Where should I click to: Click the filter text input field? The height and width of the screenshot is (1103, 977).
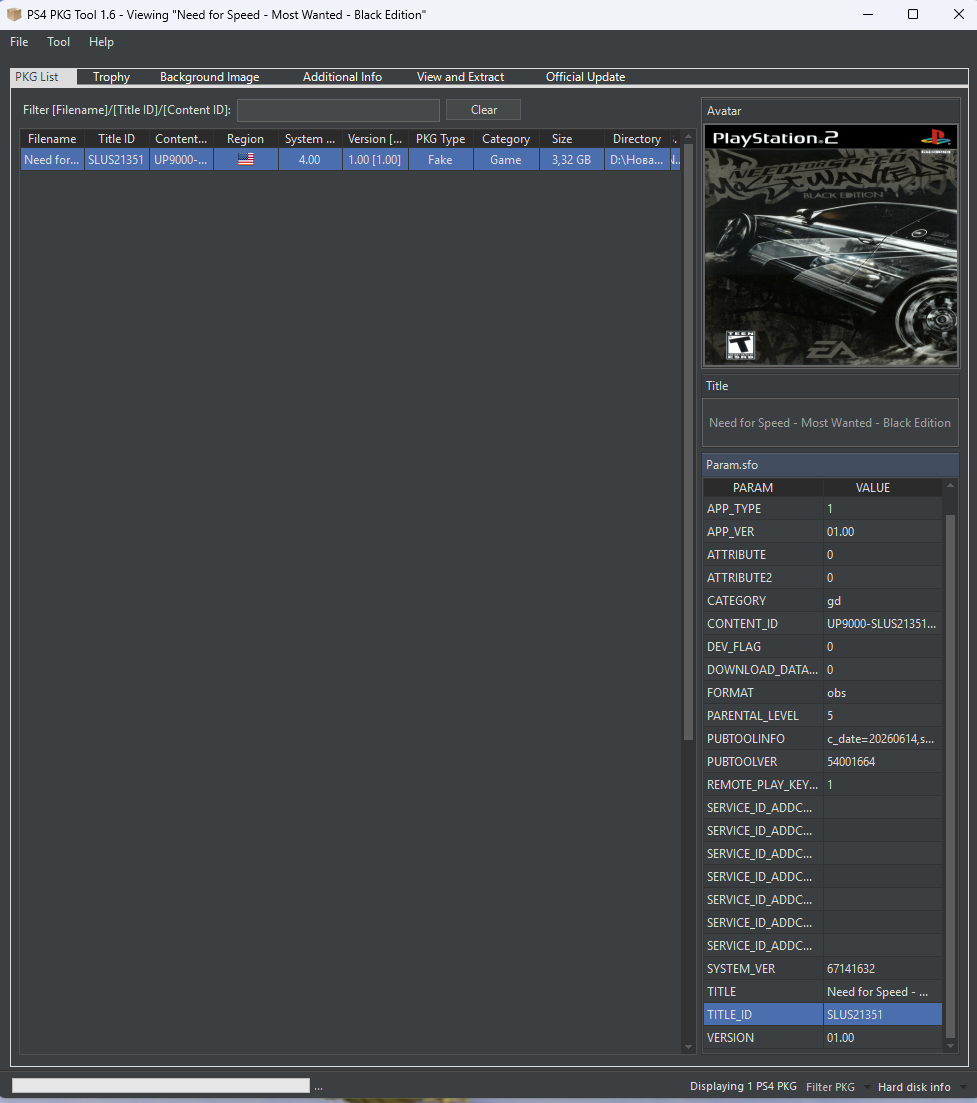point(338,110)
